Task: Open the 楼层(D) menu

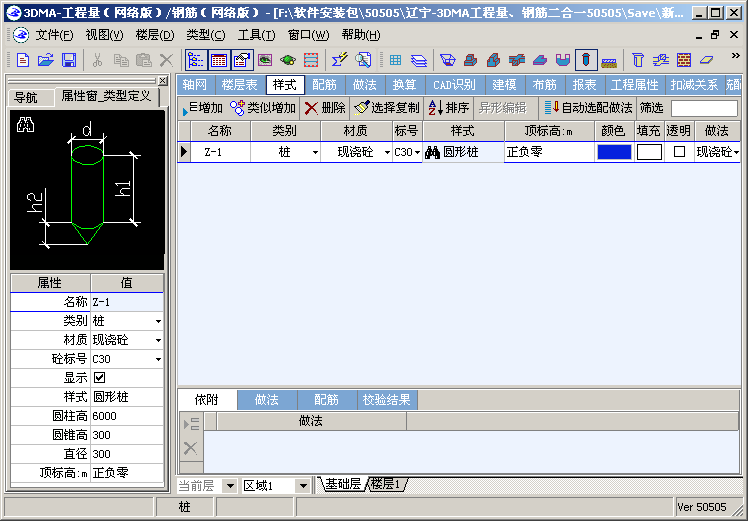Action: tap(155, 35)
